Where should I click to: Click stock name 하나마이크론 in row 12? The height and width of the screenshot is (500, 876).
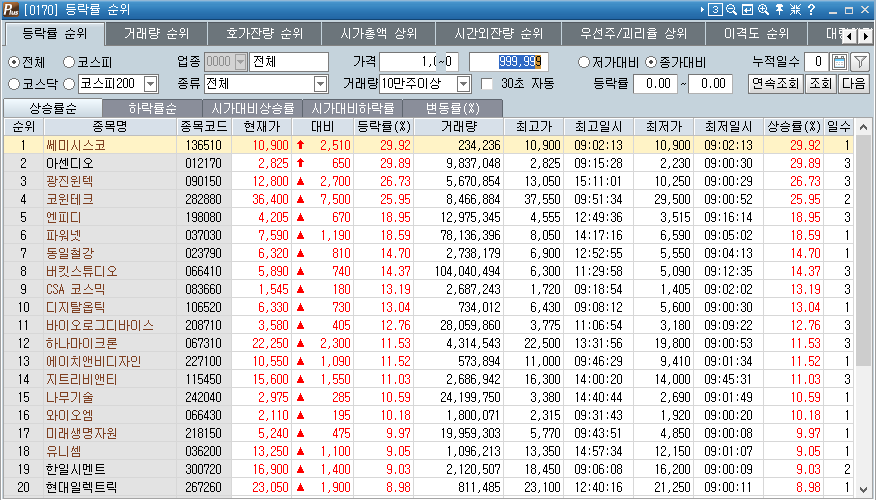[82, 343]
